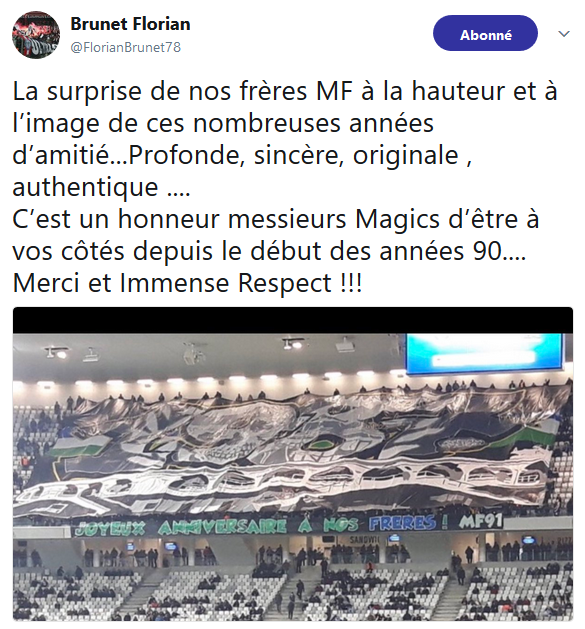This screenshot has height=629, width=585.
Task: Click the 'Merci et Immense Respect !!!' line
Action: coord(187,283)
